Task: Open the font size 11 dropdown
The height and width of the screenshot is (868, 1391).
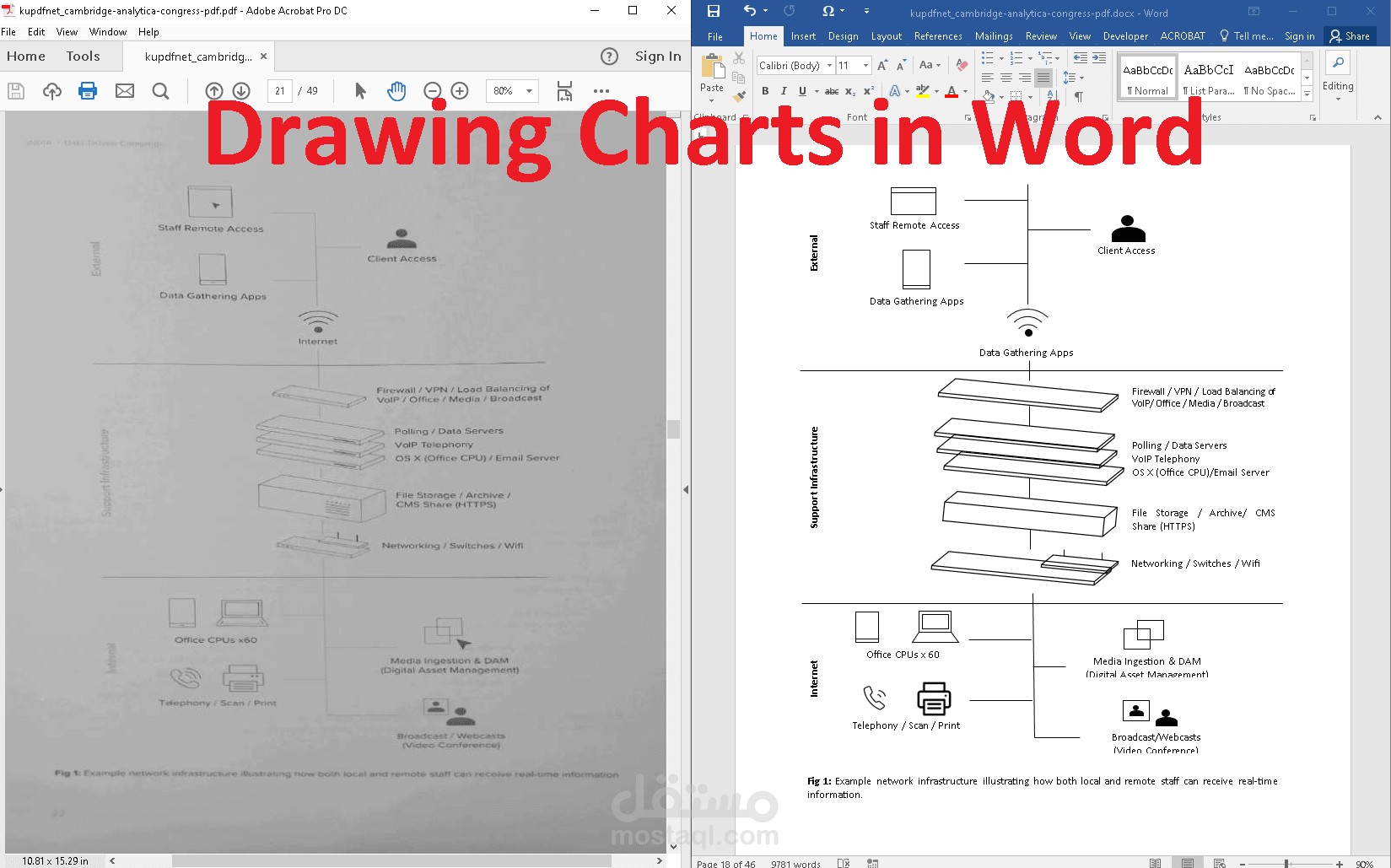Action: click(x=865, y=65)
